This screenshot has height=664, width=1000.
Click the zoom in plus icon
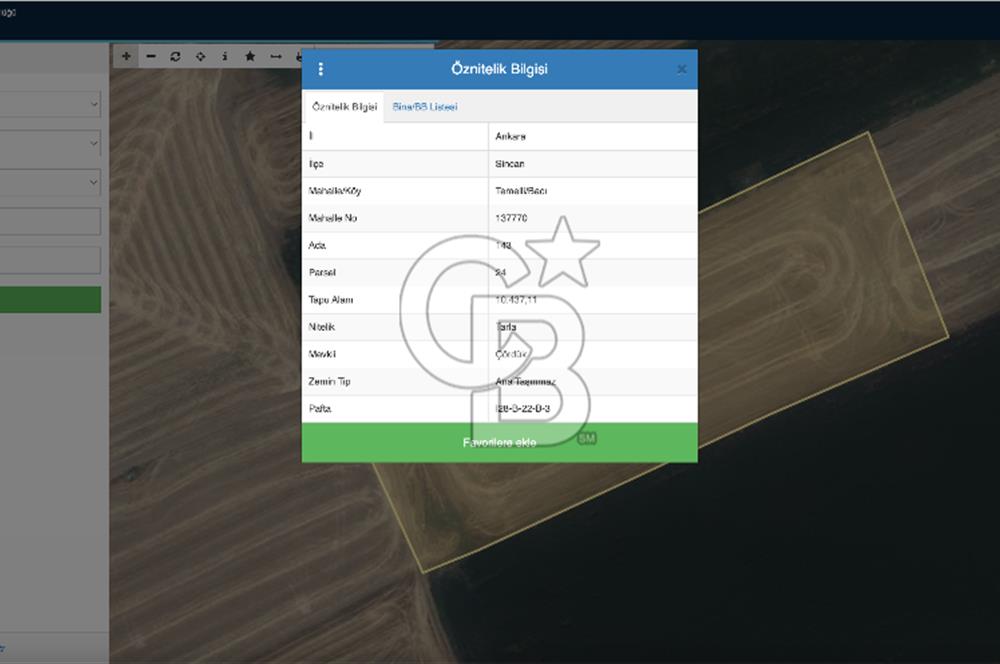126,56
